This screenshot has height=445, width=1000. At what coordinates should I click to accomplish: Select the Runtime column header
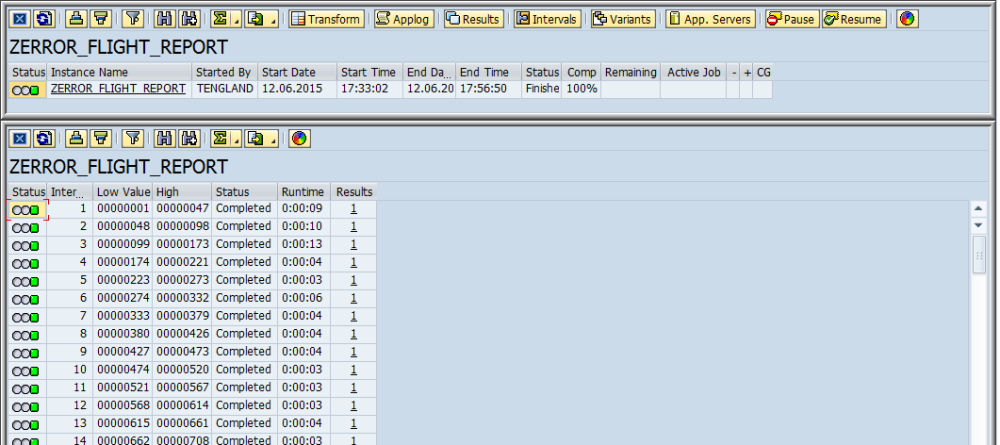[x=304, y=192]
